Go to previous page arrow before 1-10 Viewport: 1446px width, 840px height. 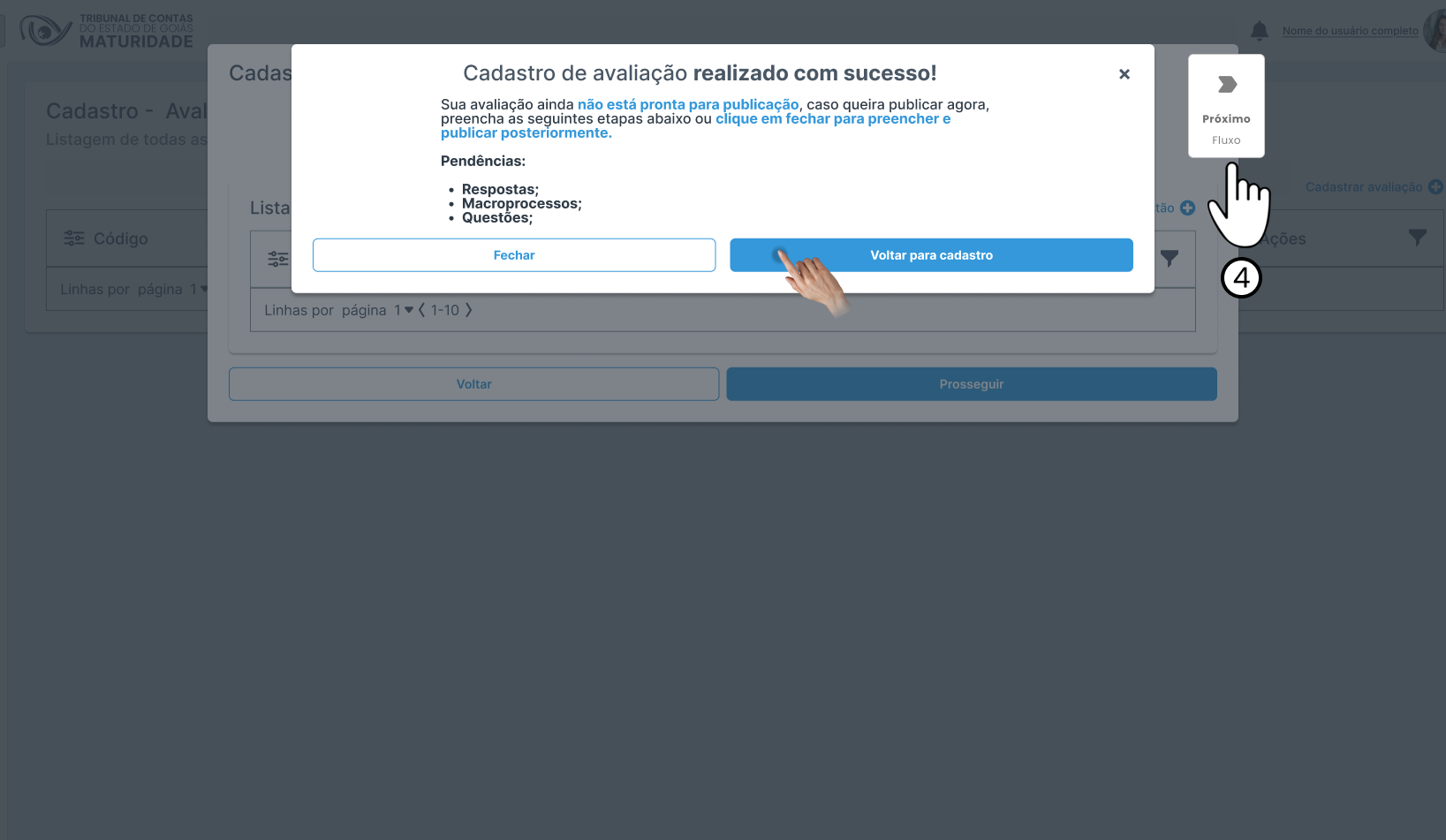tap(422, 310)
